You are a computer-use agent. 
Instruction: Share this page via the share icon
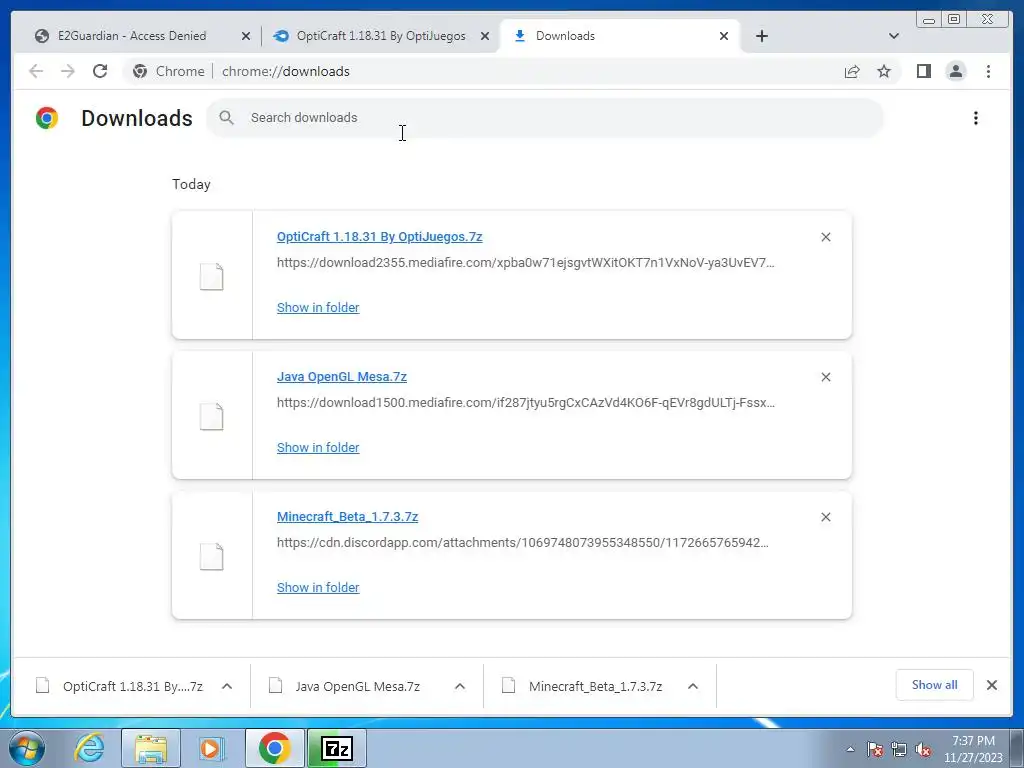[x=852, y=71]
